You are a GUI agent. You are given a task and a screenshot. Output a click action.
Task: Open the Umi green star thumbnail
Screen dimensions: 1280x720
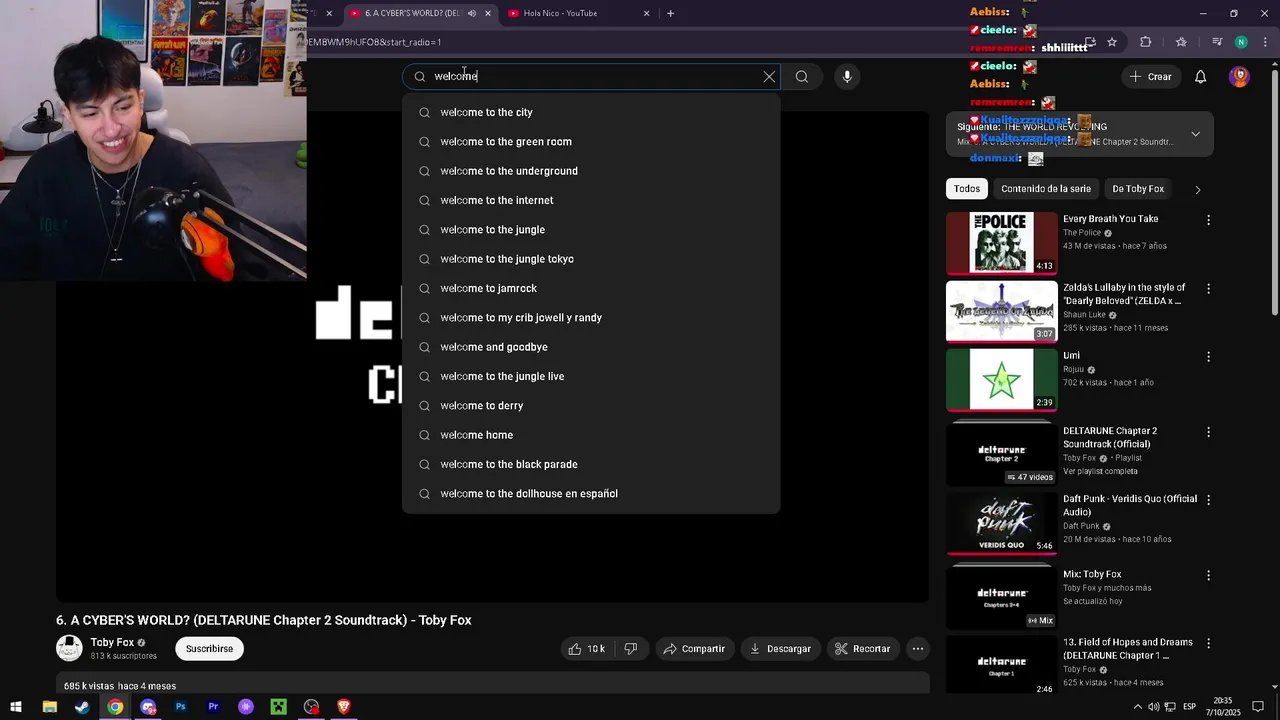coord(1001,380)
